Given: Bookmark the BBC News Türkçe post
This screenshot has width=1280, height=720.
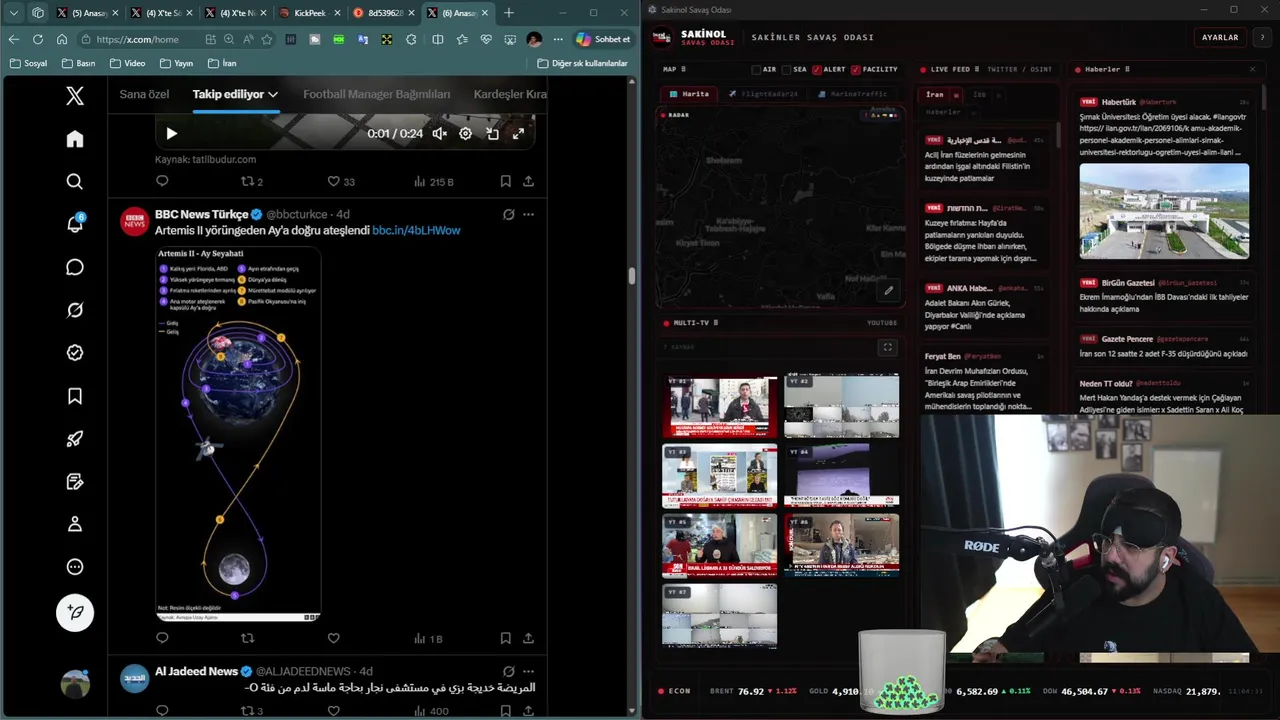Looking at the screenshot, I should [505, 638].
